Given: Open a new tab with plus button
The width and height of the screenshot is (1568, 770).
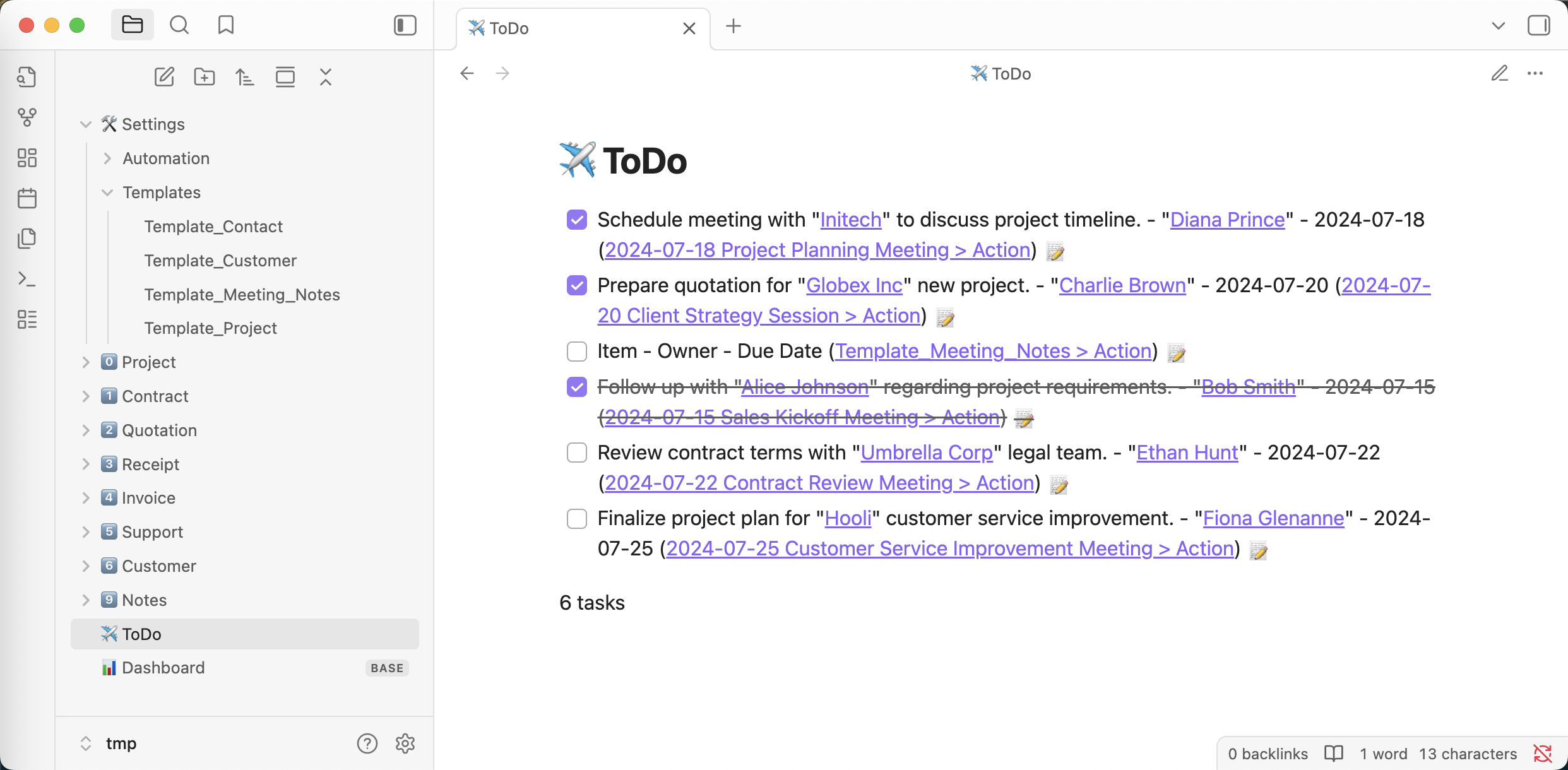Looking at the screenshot, I should [x=734, y=27].
